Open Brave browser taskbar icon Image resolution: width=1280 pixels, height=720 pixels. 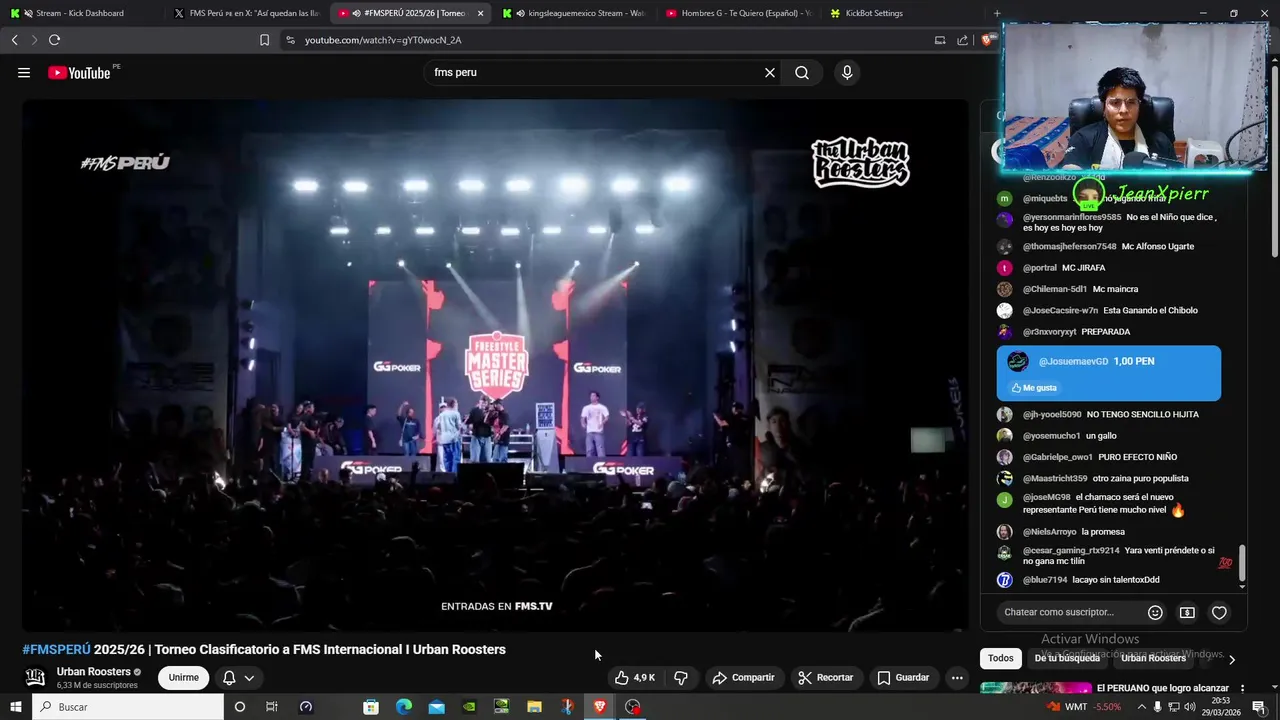(599, 707)
